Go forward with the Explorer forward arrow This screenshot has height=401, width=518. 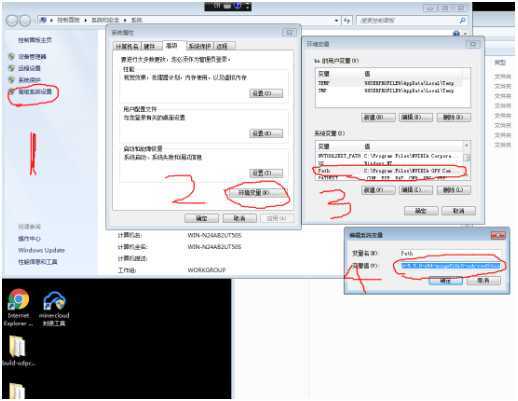coord(25,21)
